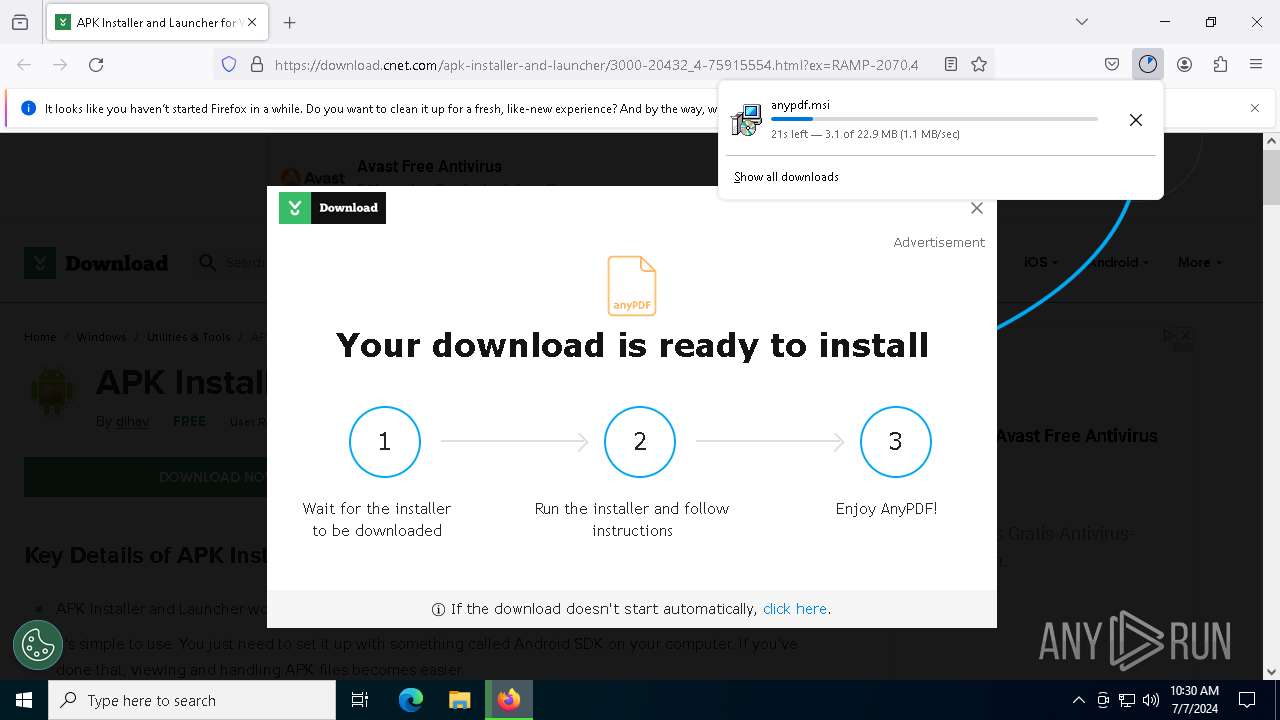
Task: Toggle the Downloads panel toolbar button
Action: click(1148, 64)
